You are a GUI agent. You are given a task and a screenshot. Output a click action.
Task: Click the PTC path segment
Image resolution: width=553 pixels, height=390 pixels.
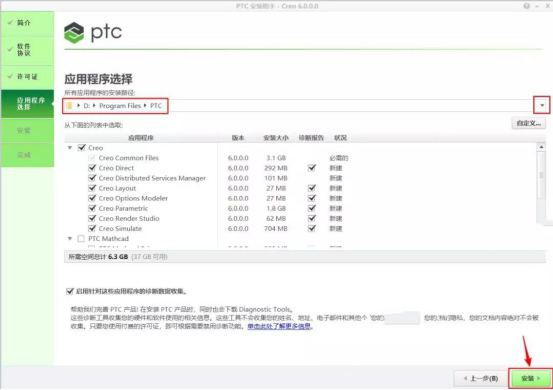tap(156, 106)
